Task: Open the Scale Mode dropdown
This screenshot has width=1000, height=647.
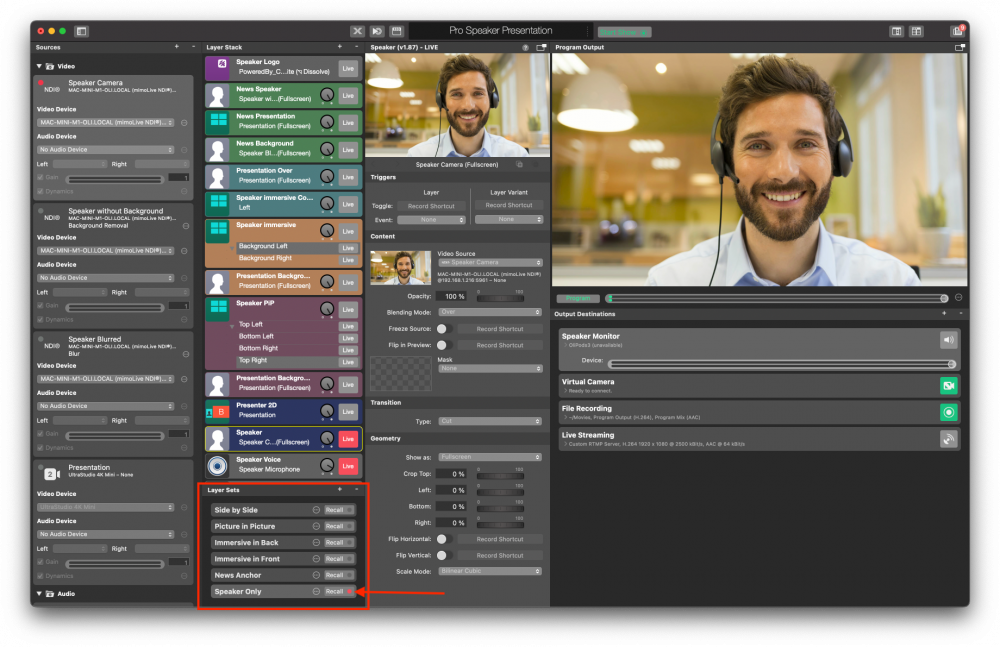Action: tap(490, 571)
